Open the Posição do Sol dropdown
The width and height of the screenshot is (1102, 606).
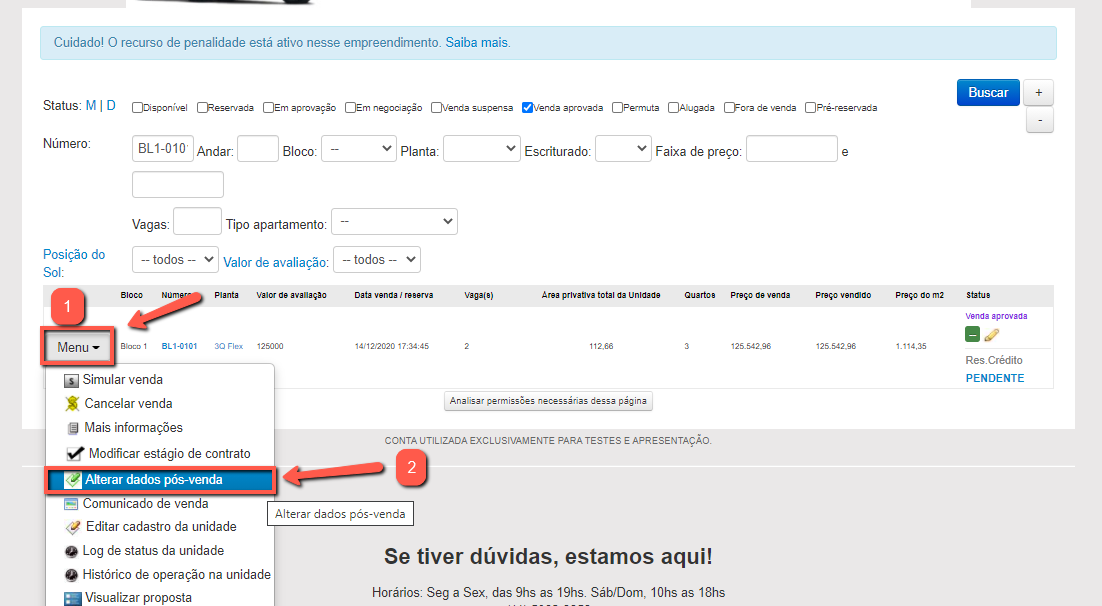[175, 260]
